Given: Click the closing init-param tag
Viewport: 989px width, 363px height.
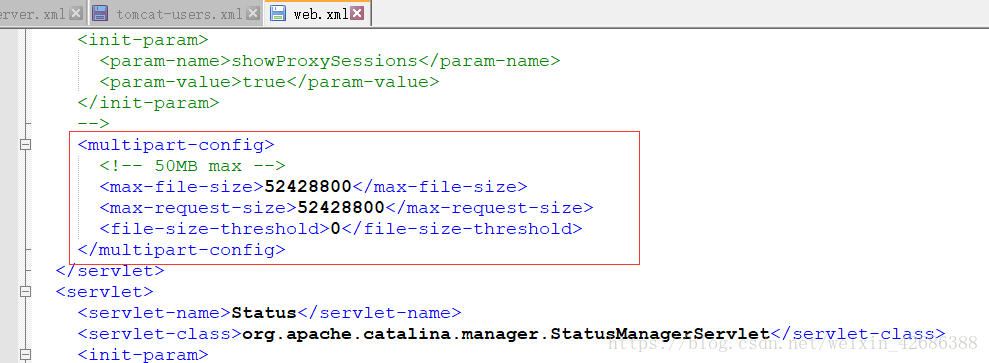Looking at the screenshot, I should (x=148, y=103).
